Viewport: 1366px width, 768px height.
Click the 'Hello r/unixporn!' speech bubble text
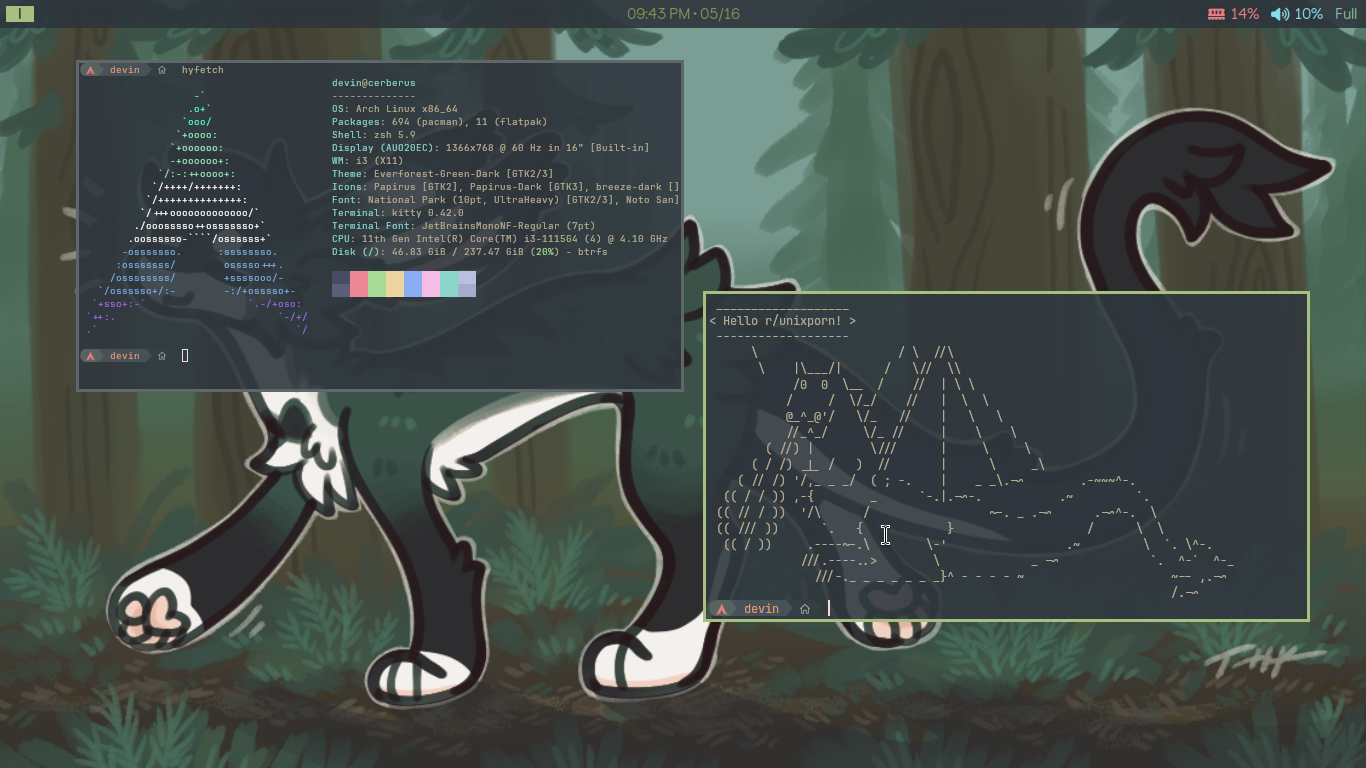click(782, 322)
